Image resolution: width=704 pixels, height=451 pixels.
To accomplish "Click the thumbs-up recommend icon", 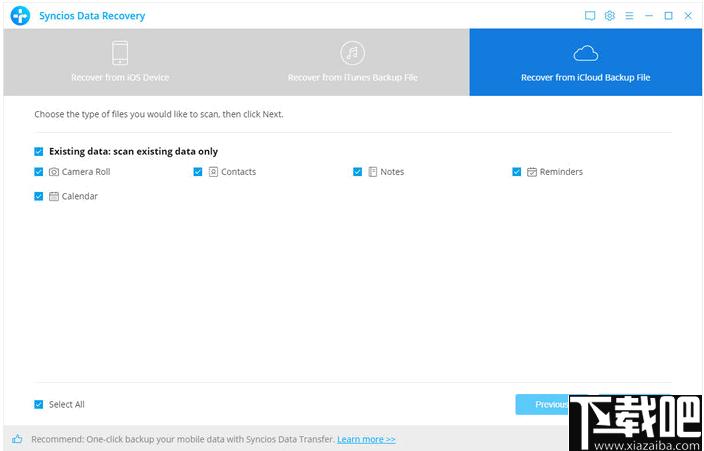I will coord(17,439).
